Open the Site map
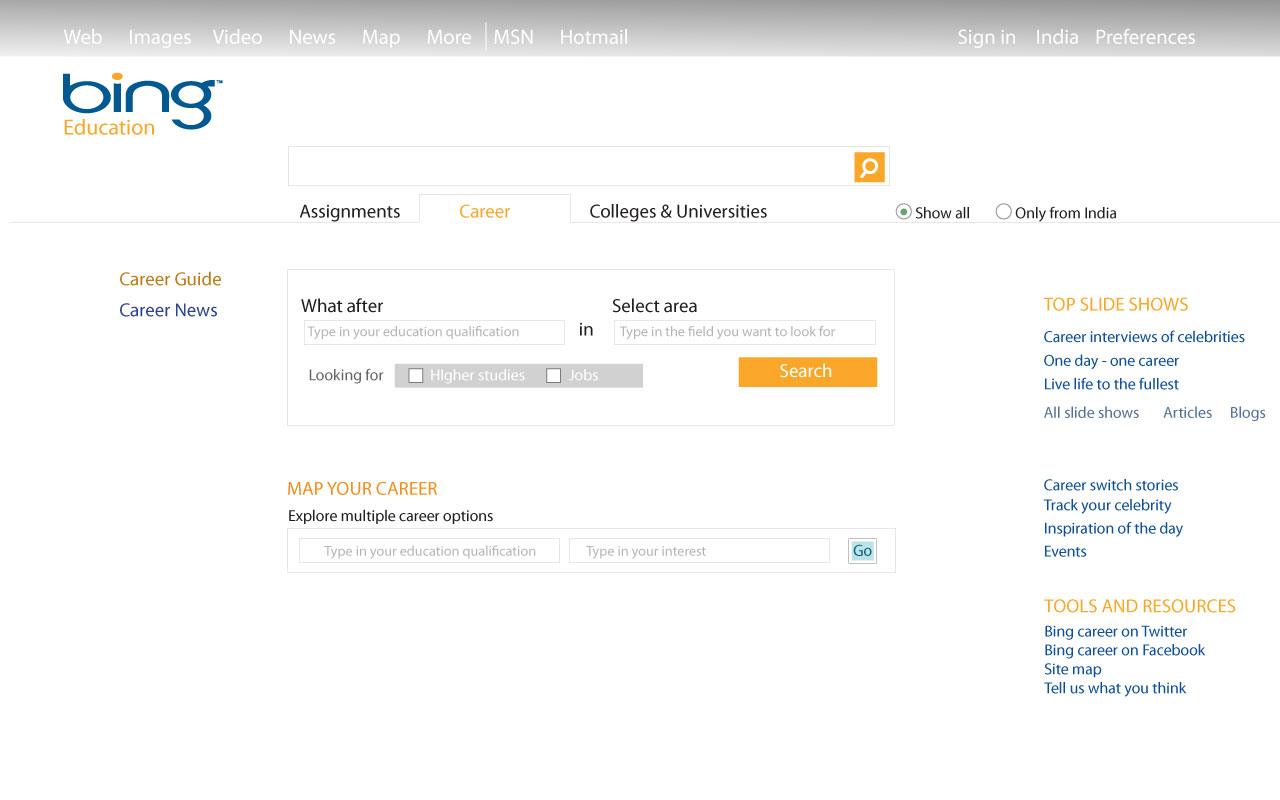This screenshot has width=1280, height=800. (1072, 668)
